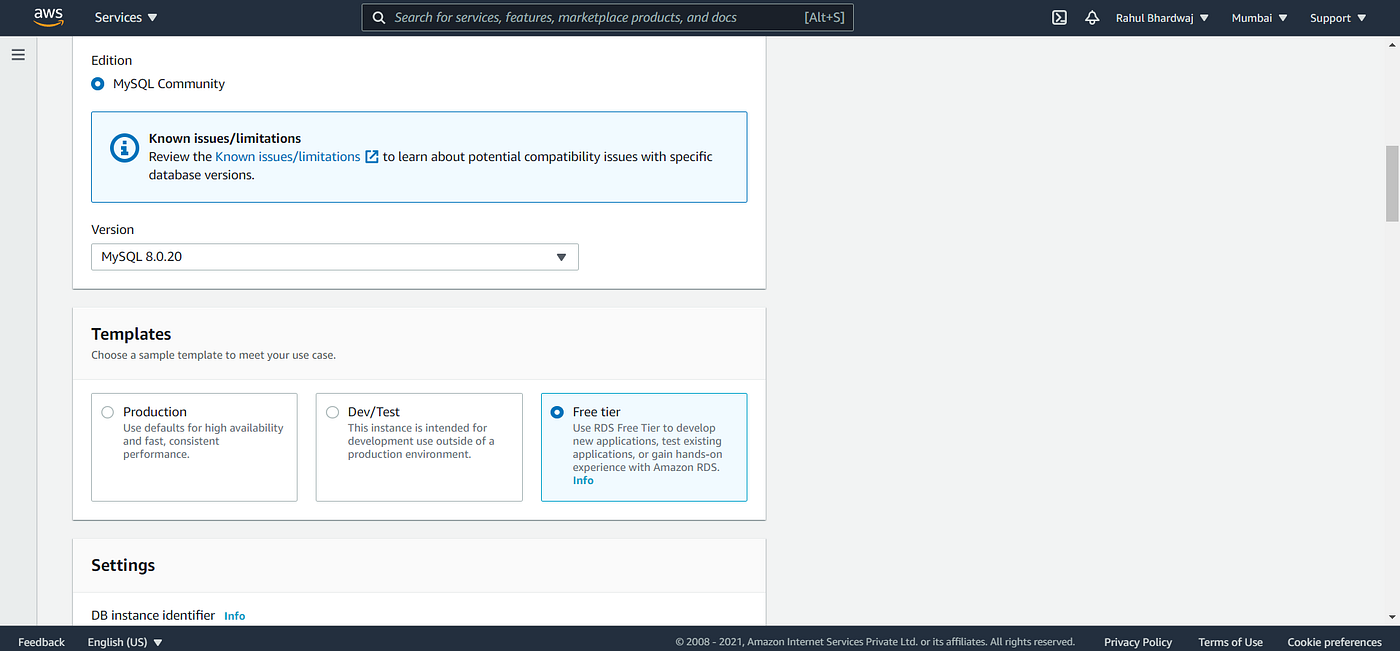Open the Mumbai region selector
1400x651 pixels.
pyautogui.click(x=1259, y=18)
